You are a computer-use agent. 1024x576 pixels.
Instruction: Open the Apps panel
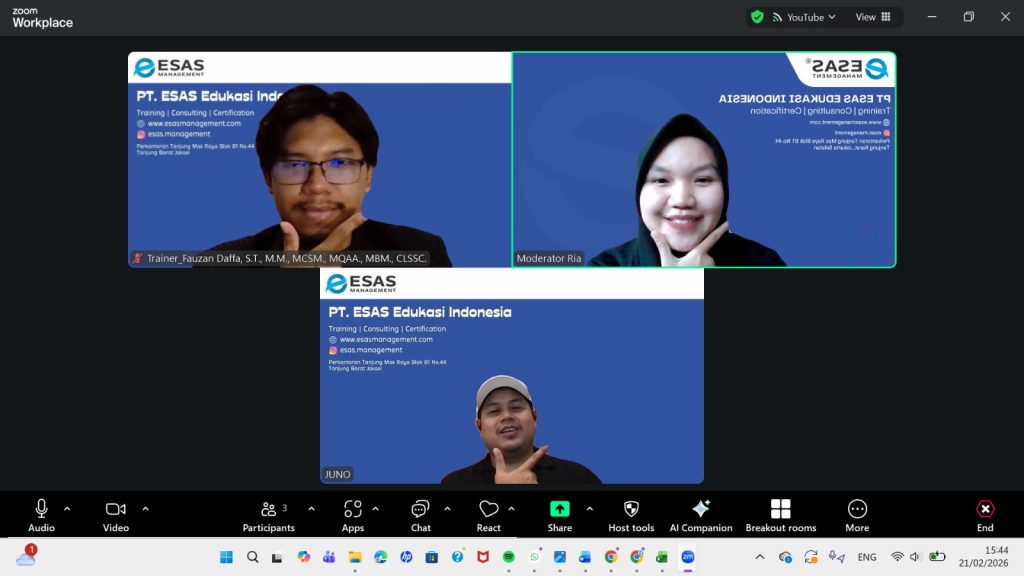pos(353,515)
